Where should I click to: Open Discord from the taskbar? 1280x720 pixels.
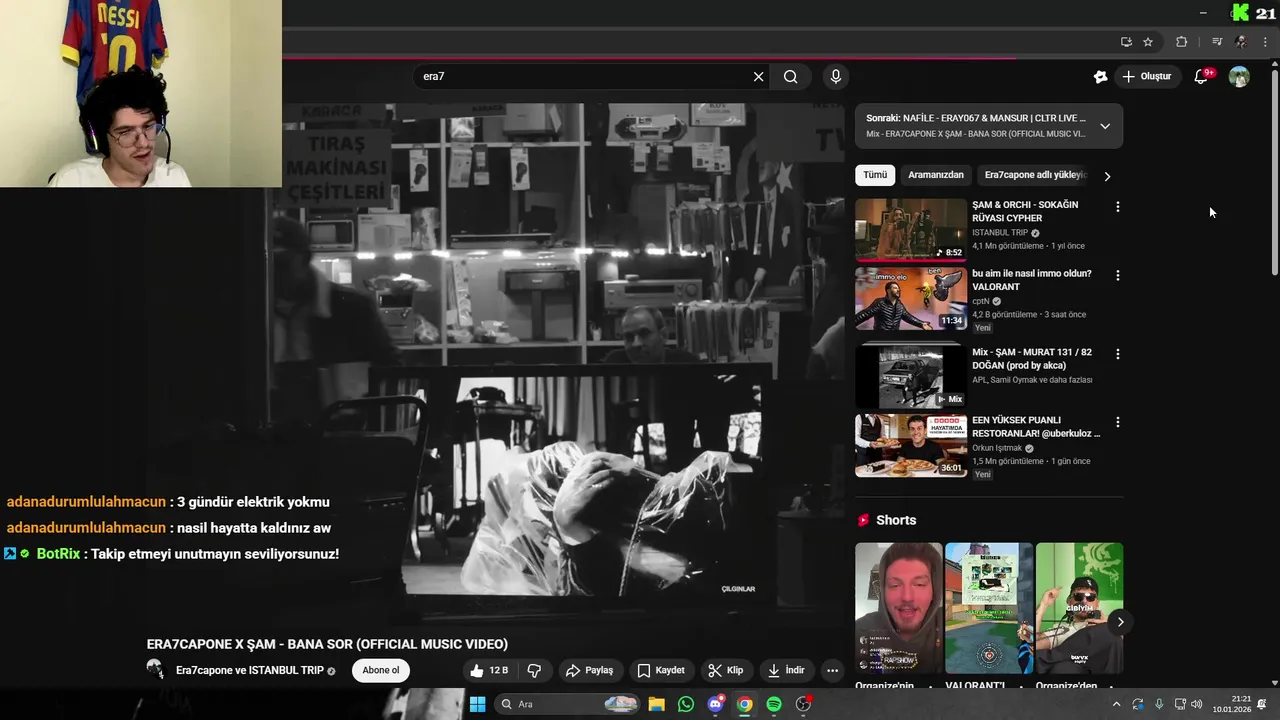(715, 704)
